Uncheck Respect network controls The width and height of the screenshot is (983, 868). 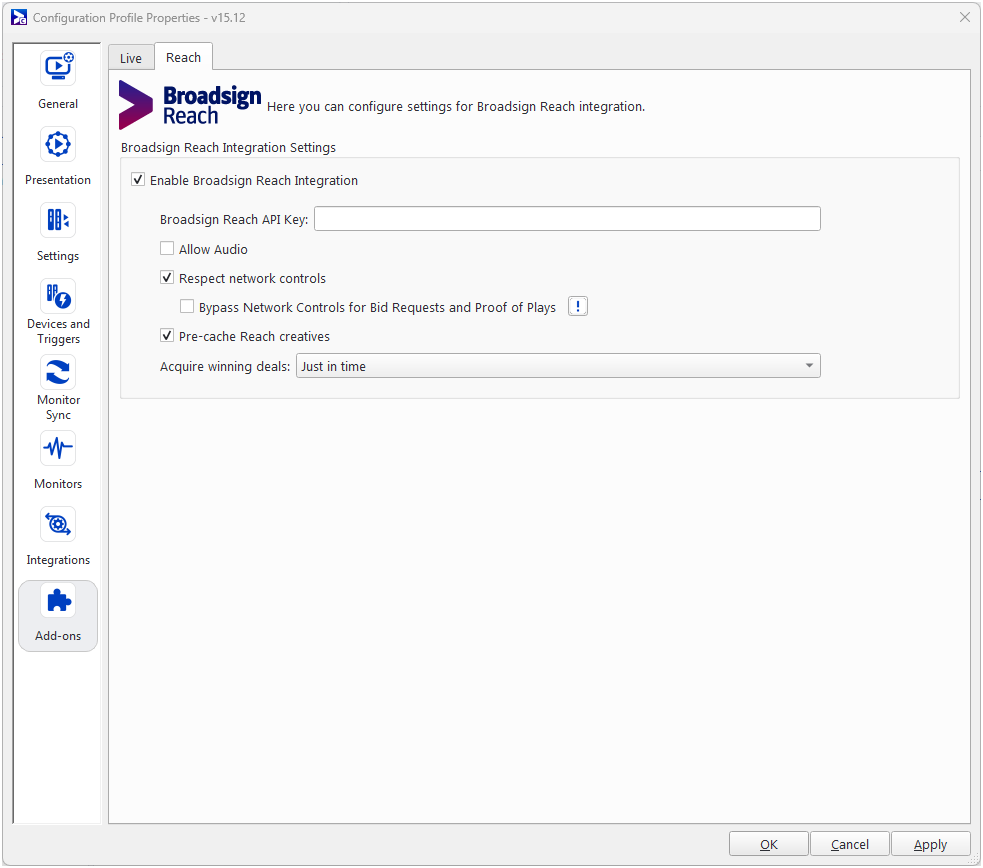tap(167, 278)
